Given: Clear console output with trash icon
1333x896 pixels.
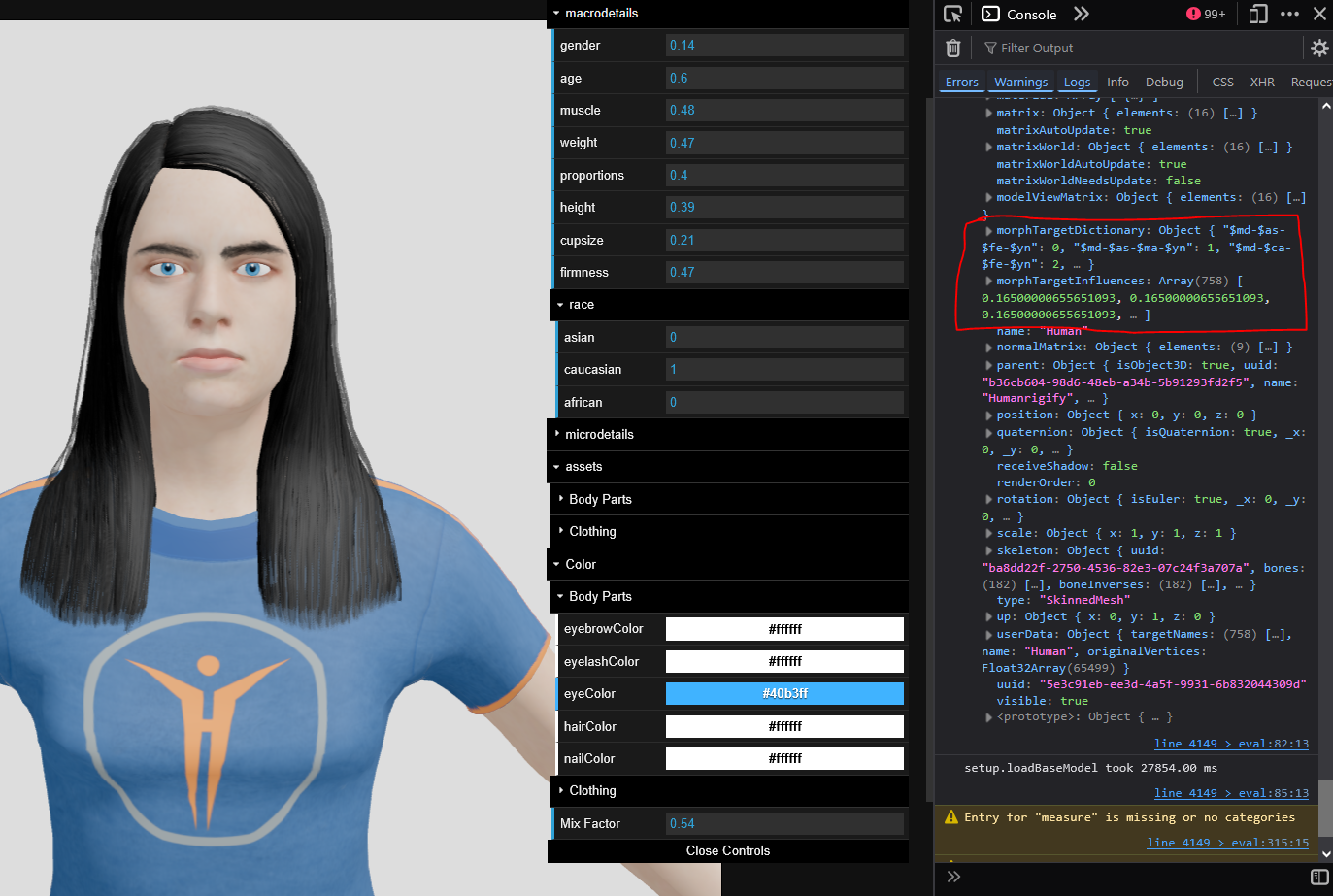Looking at the screenshot, I should tap(953, 48).
